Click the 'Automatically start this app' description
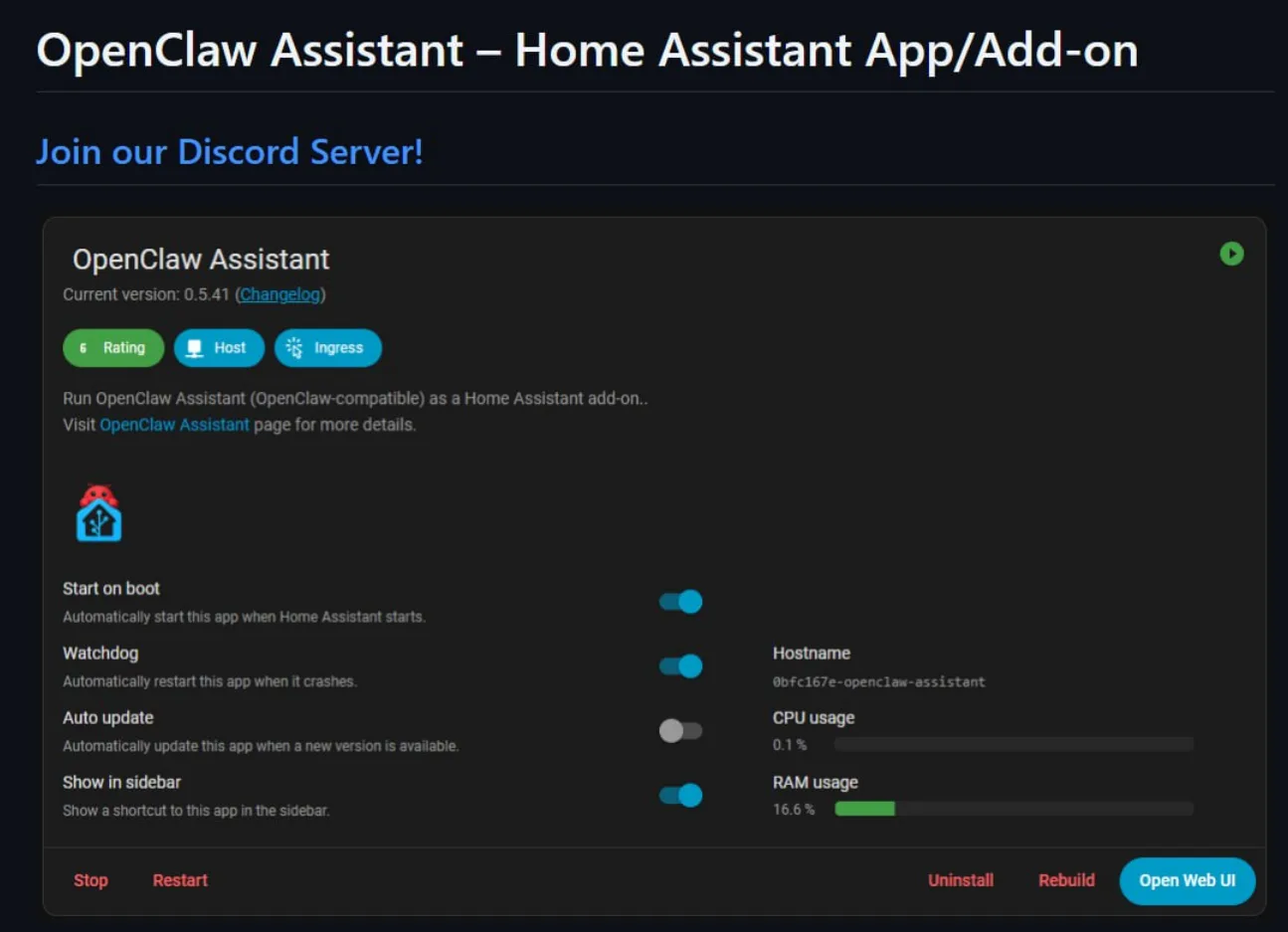 pos(244,617)
